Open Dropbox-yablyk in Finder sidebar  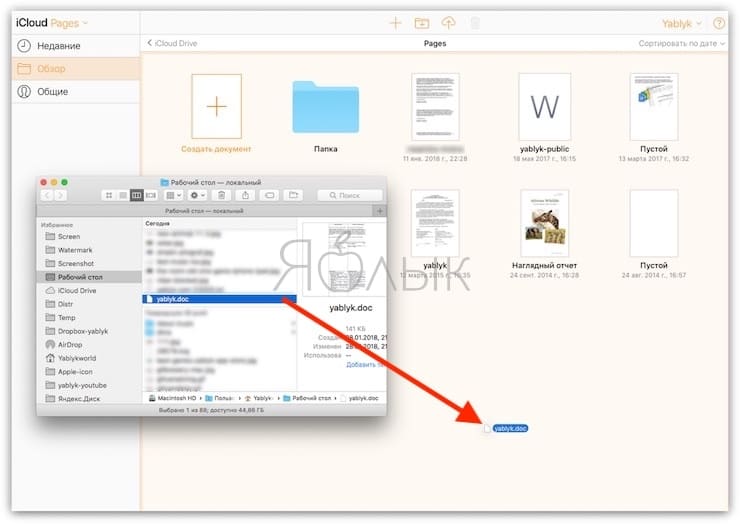click(83, 331)
